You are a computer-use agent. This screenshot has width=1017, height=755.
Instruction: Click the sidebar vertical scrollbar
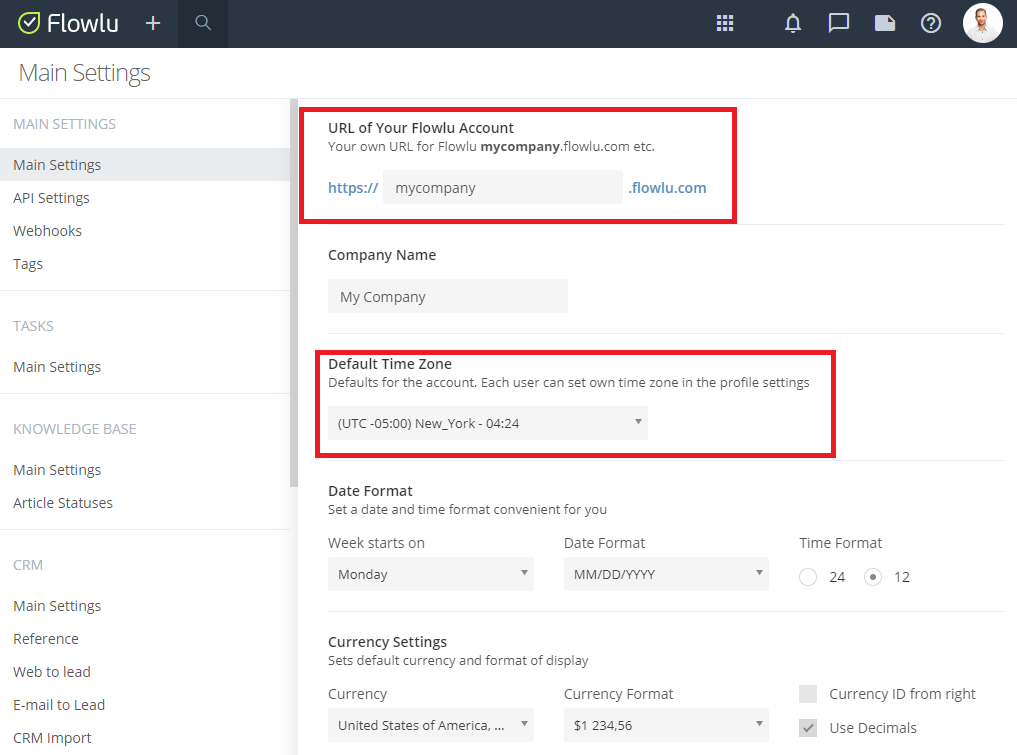(294, 293)
